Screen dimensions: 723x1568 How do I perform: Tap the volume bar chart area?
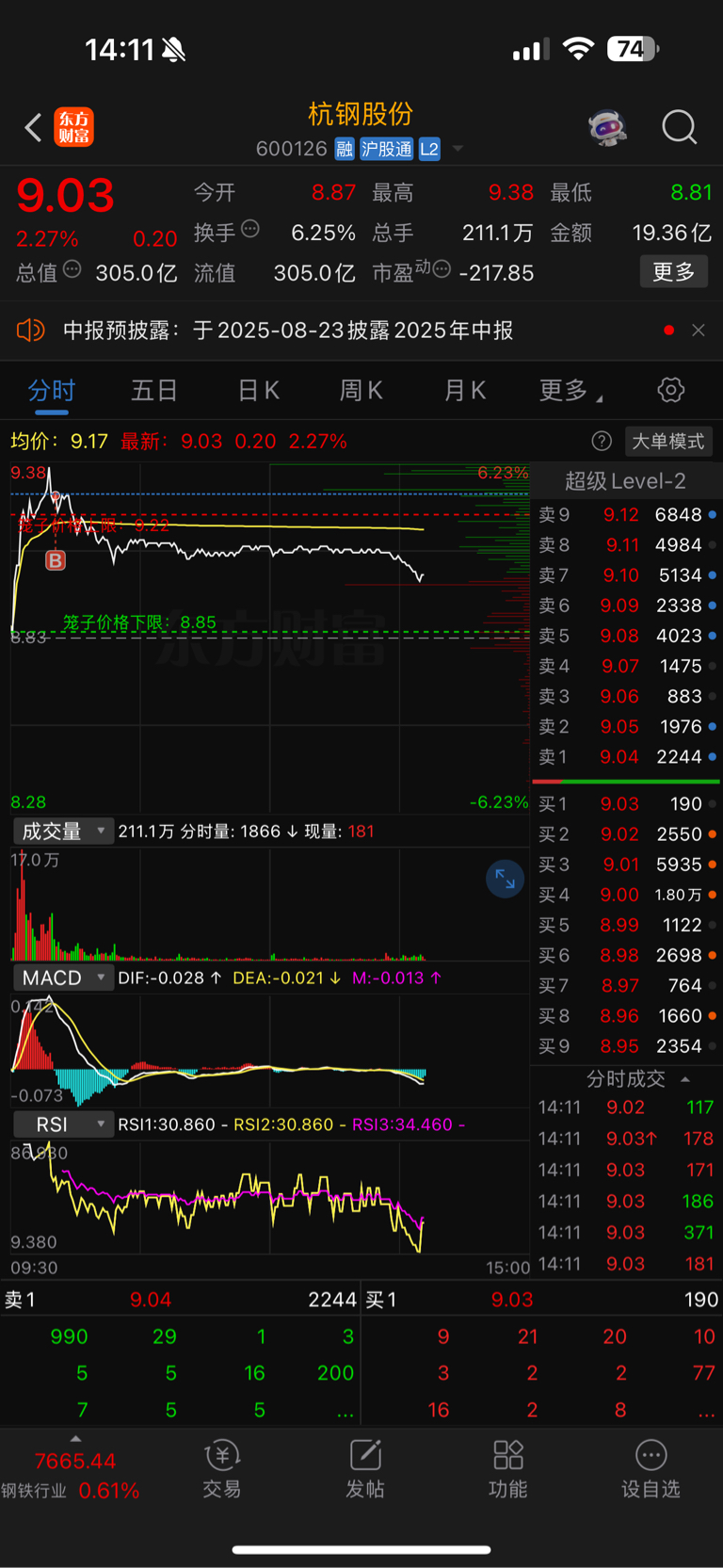[270, 904]
